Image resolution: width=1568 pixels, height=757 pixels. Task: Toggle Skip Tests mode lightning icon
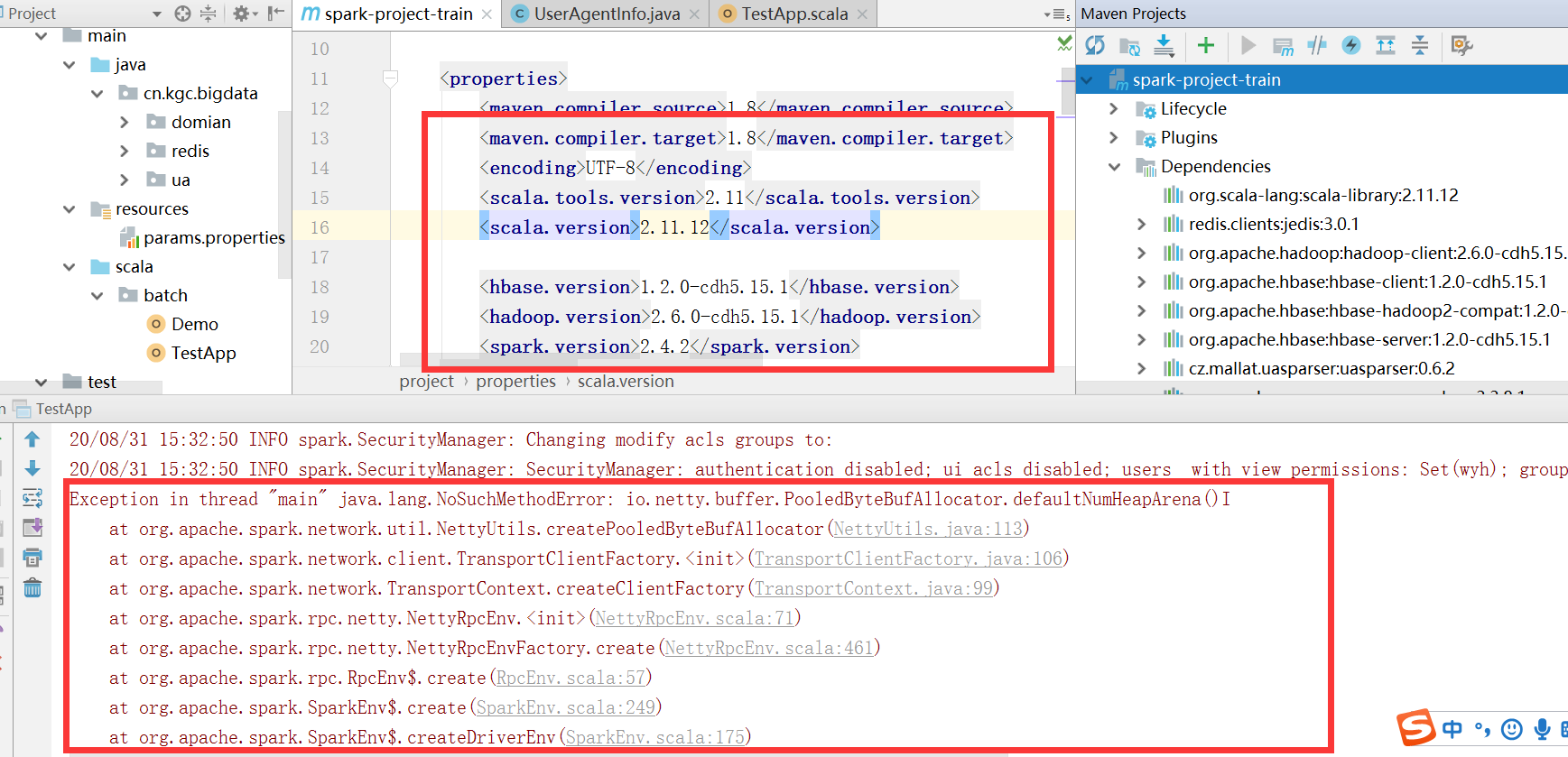click(1351, 45)
